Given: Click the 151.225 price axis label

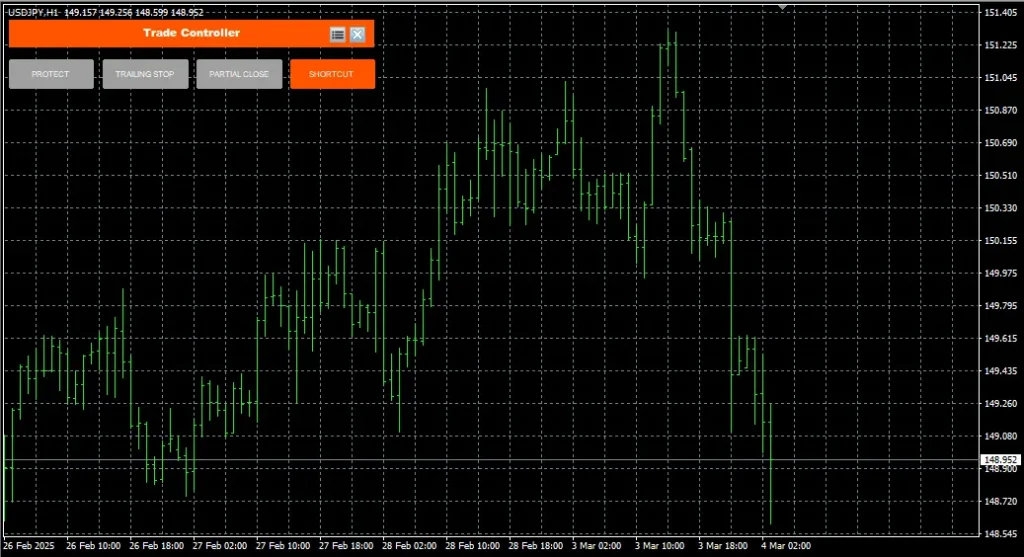Looking at the screenshot, I should pyautogui.click(x=1000, y=45).
